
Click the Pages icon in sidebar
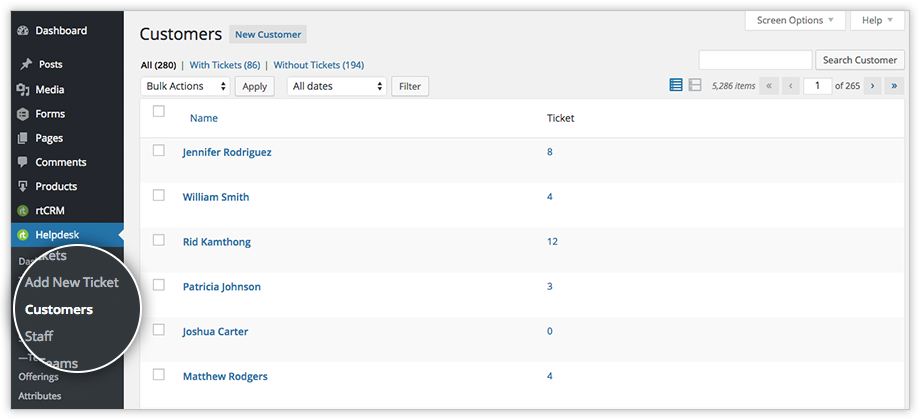tap(23, 138)
